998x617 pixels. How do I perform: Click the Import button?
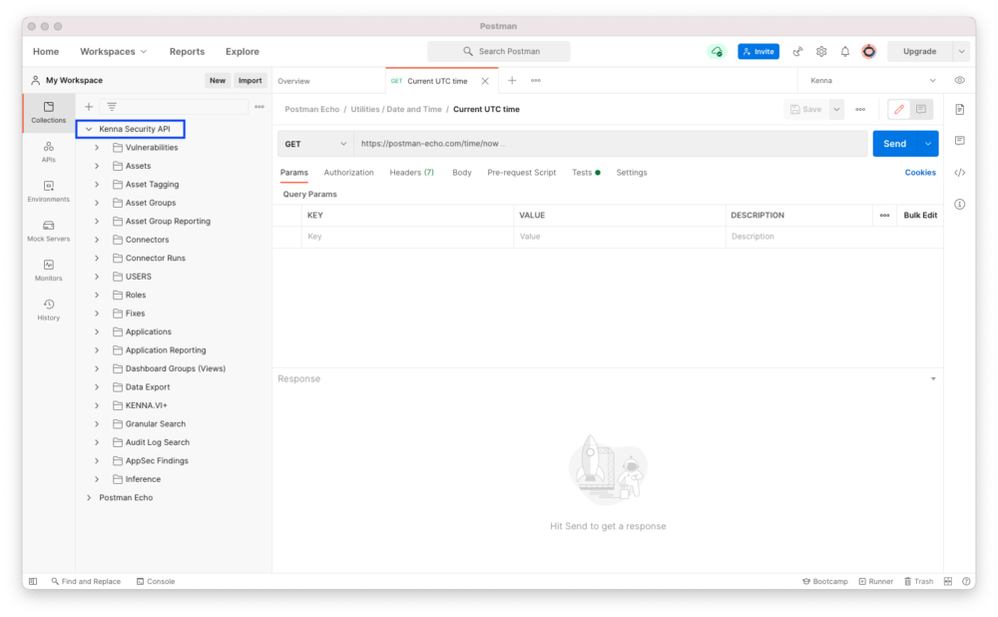[250, 81]
